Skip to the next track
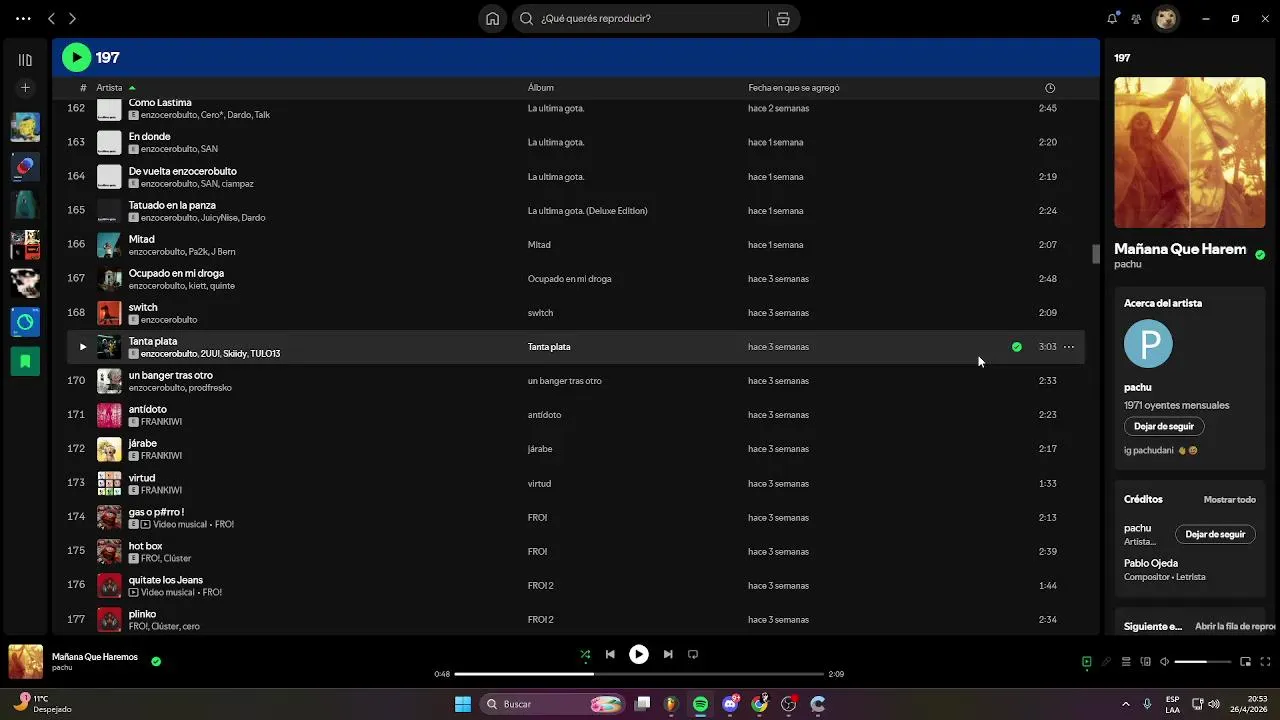The width and height of the screenshot is (1280, 720). coord(668,654)
